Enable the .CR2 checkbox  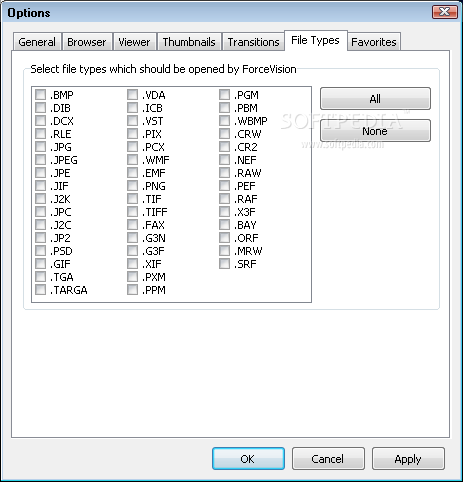coord(224,147)
